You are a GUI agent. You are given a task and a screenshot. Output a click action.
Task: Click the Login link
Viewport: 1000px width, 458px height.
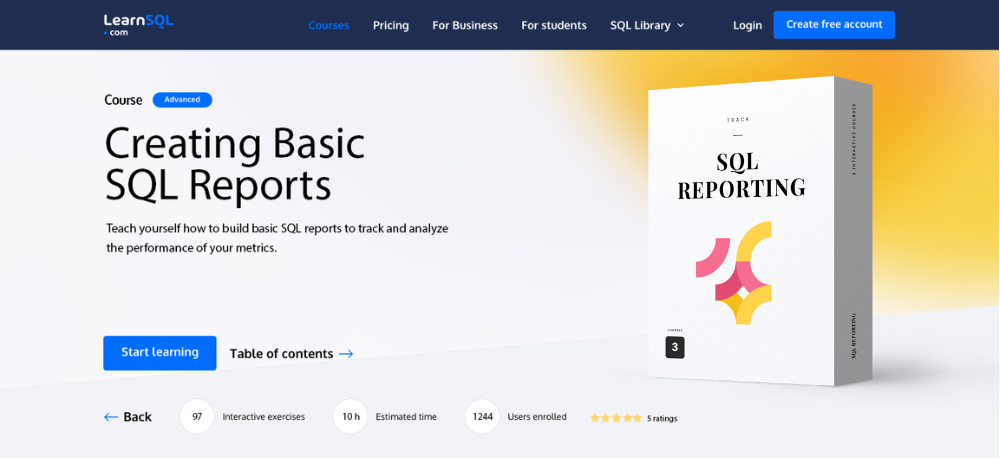click(x=747, y=26)
